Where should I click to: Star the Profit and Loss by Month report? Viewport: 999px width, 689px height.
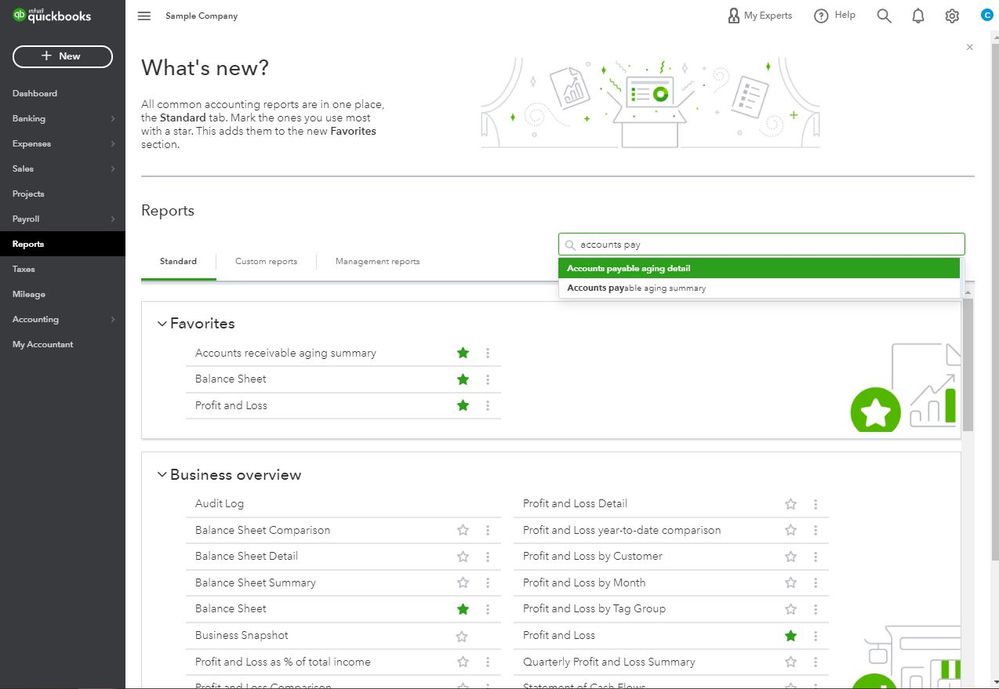(791, 583)
